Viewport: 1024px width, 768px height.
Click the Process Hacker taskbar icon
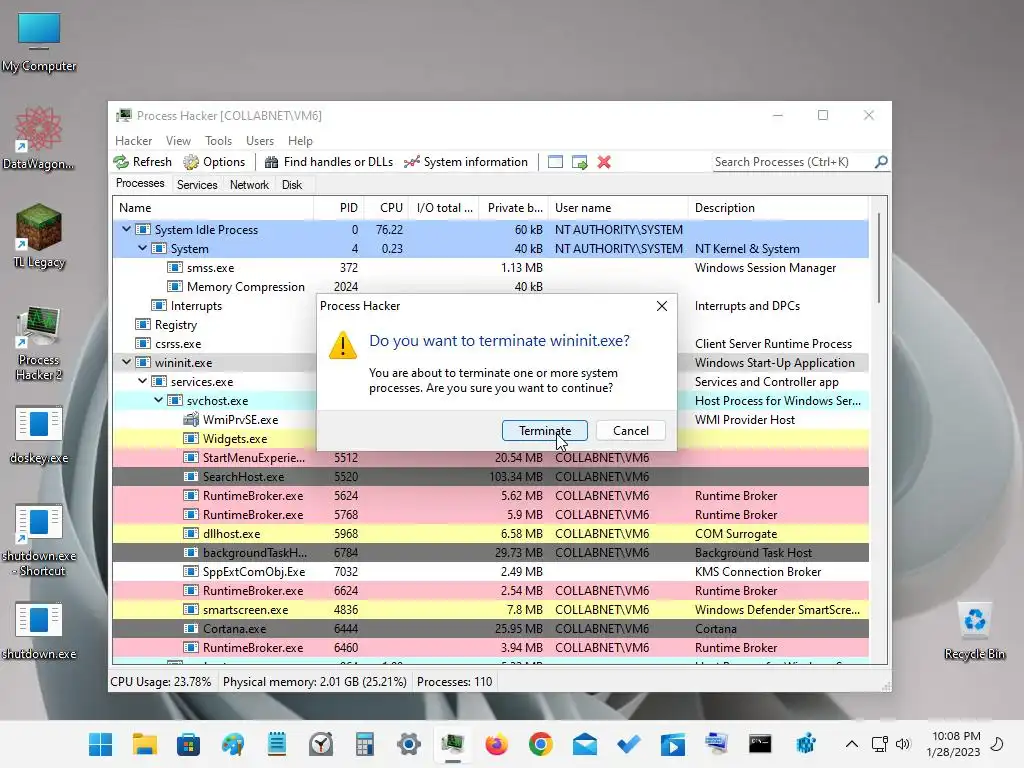coord(453,744)
